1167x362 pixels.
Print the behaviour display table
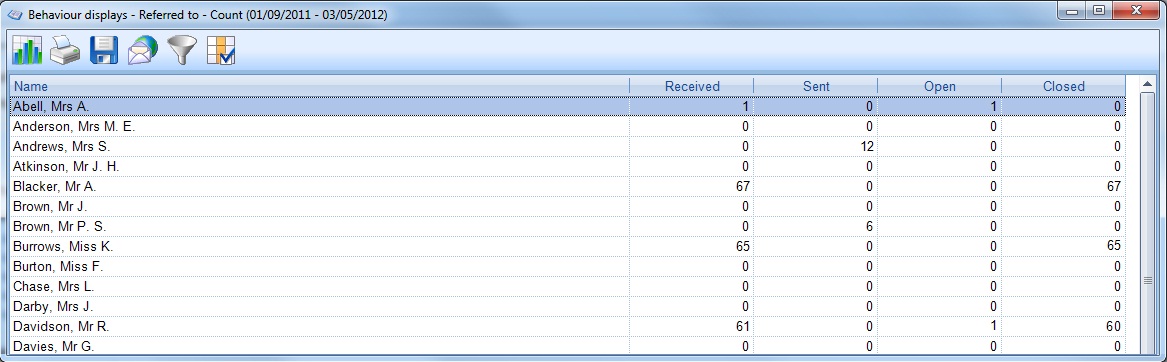click(65, 51)
